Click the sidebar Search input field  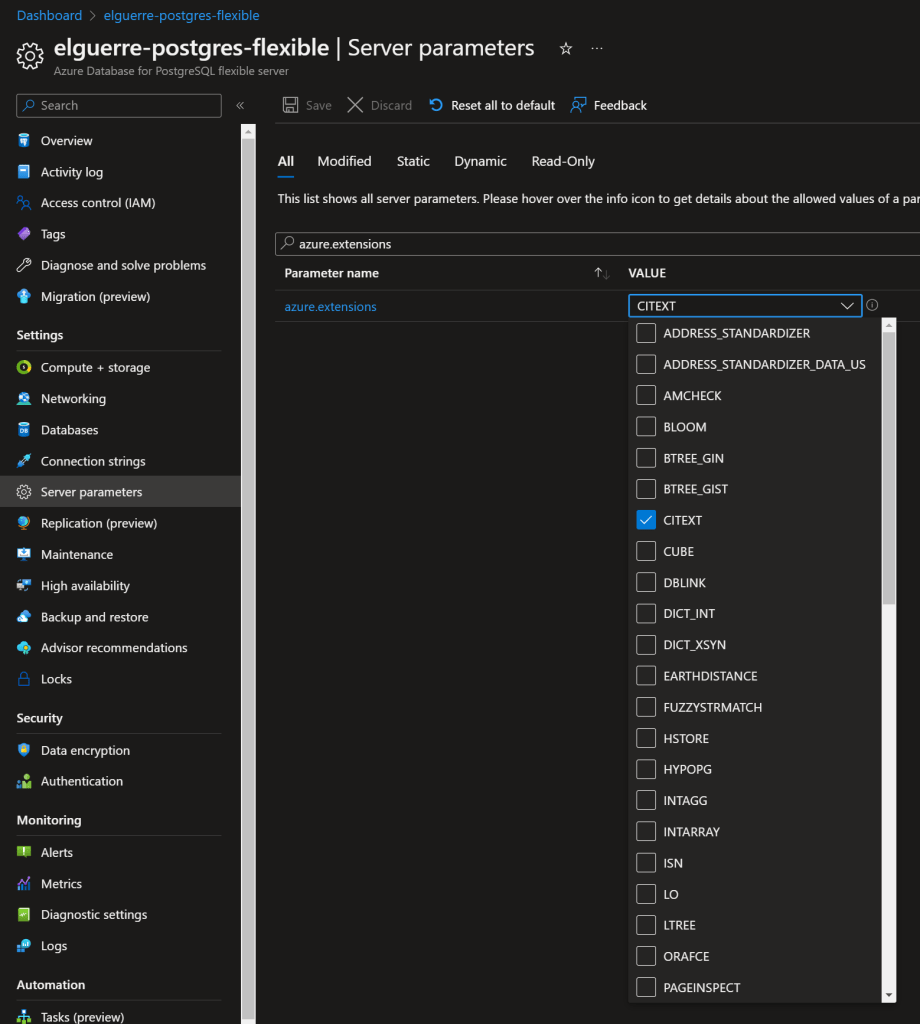(120, 105)
